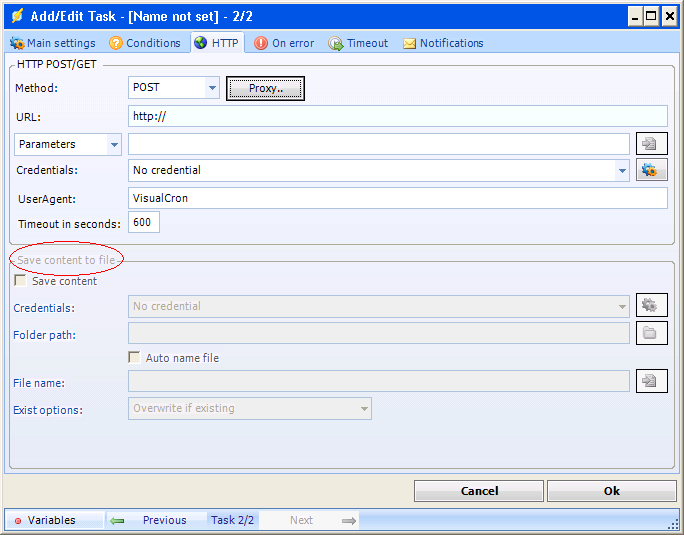Expand the Exist options dropdown
684x535 pixels.
tap(250, 408)
